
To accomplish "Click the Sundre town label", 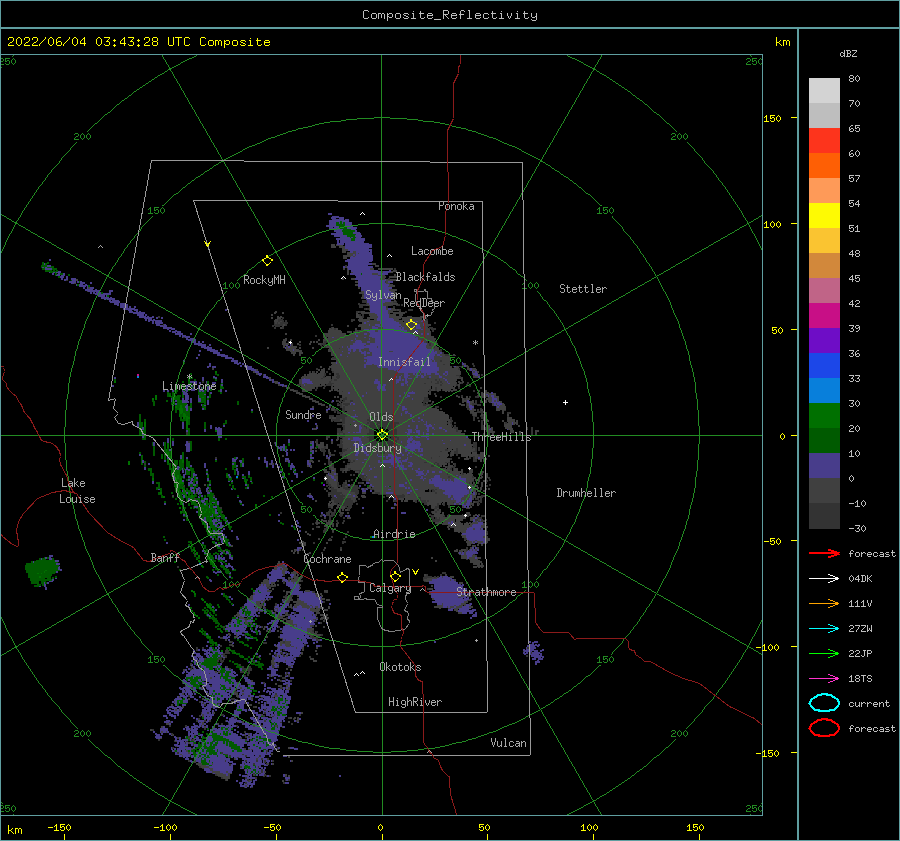I will [x=303, y=414].
